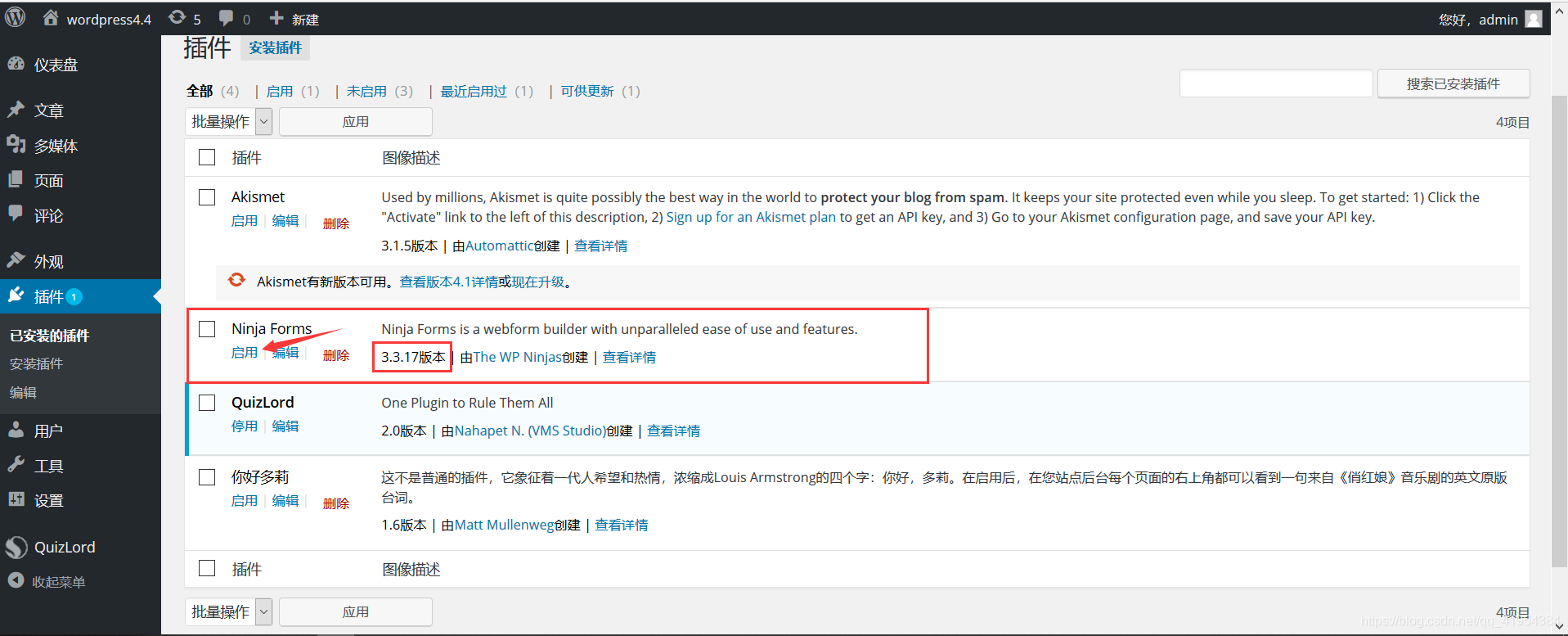Open The WP Ninjas author link

(x=518, y=357)
